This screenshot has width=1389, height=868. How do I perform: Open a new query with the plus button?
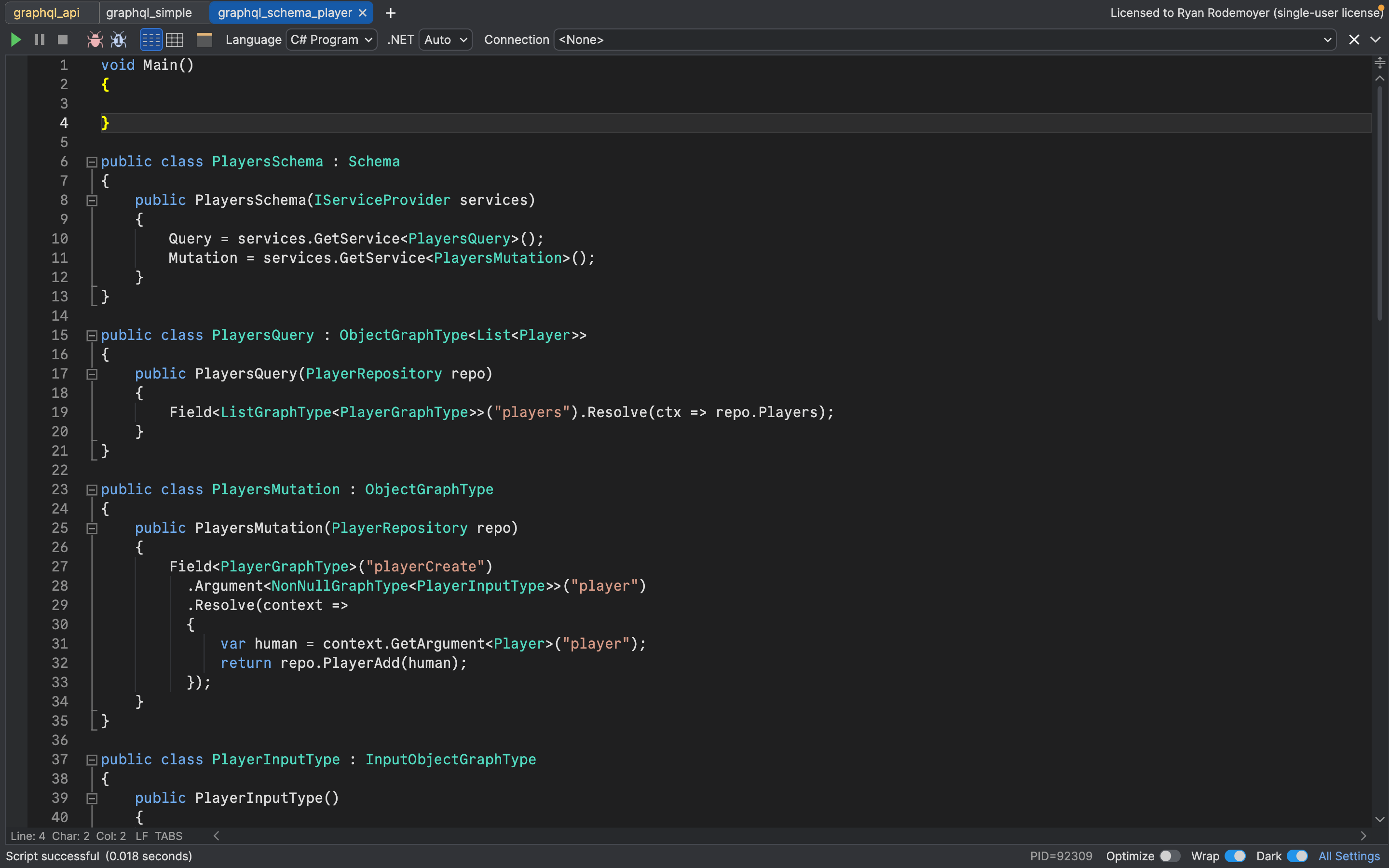390,13
